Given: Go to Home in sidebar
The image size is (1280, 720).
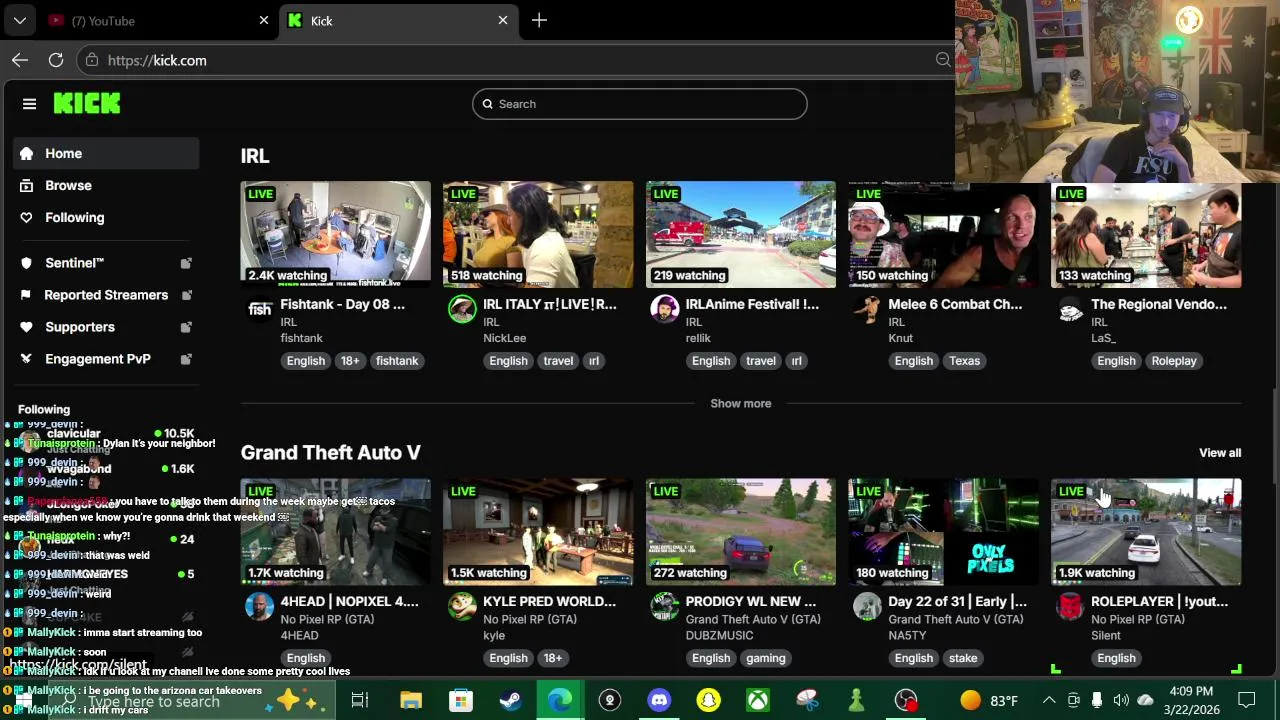Looking at the screenshot, I should coord(106,153).
